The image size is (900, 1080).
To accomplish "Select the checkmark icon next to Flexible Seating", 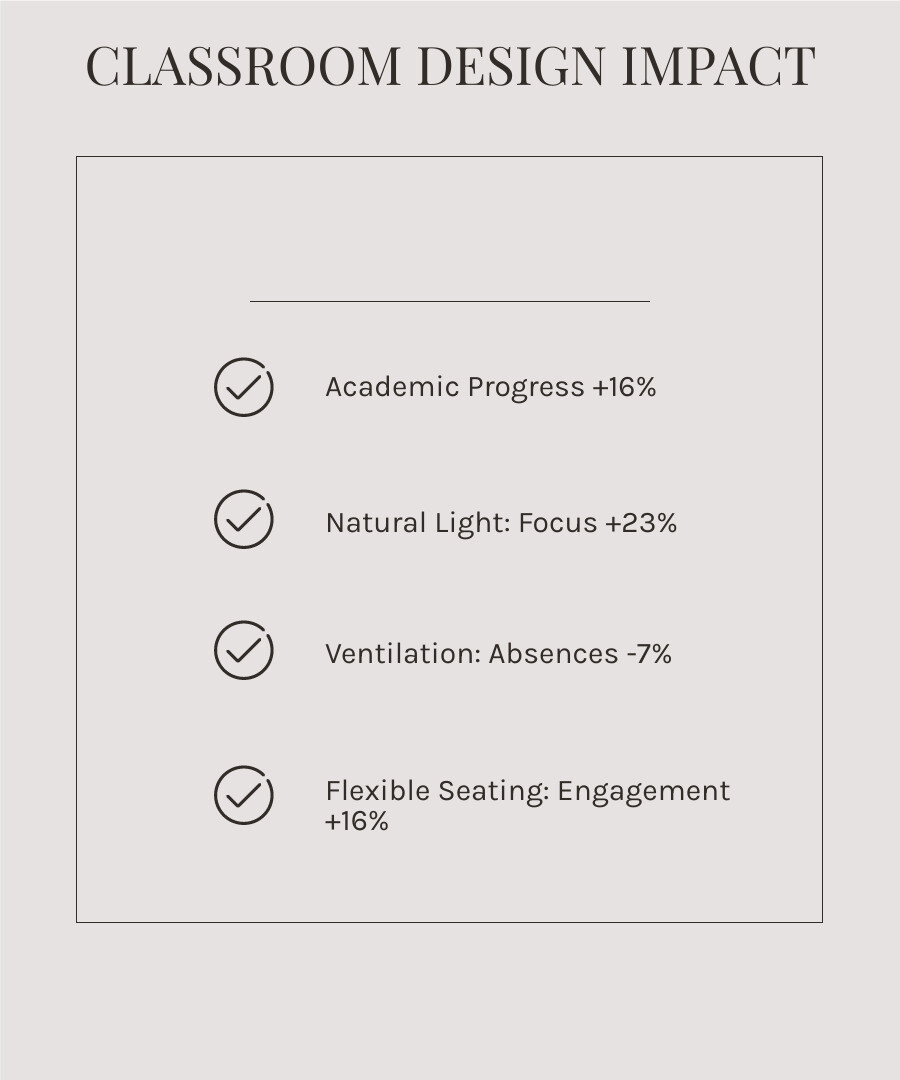I will coord(244,796).
